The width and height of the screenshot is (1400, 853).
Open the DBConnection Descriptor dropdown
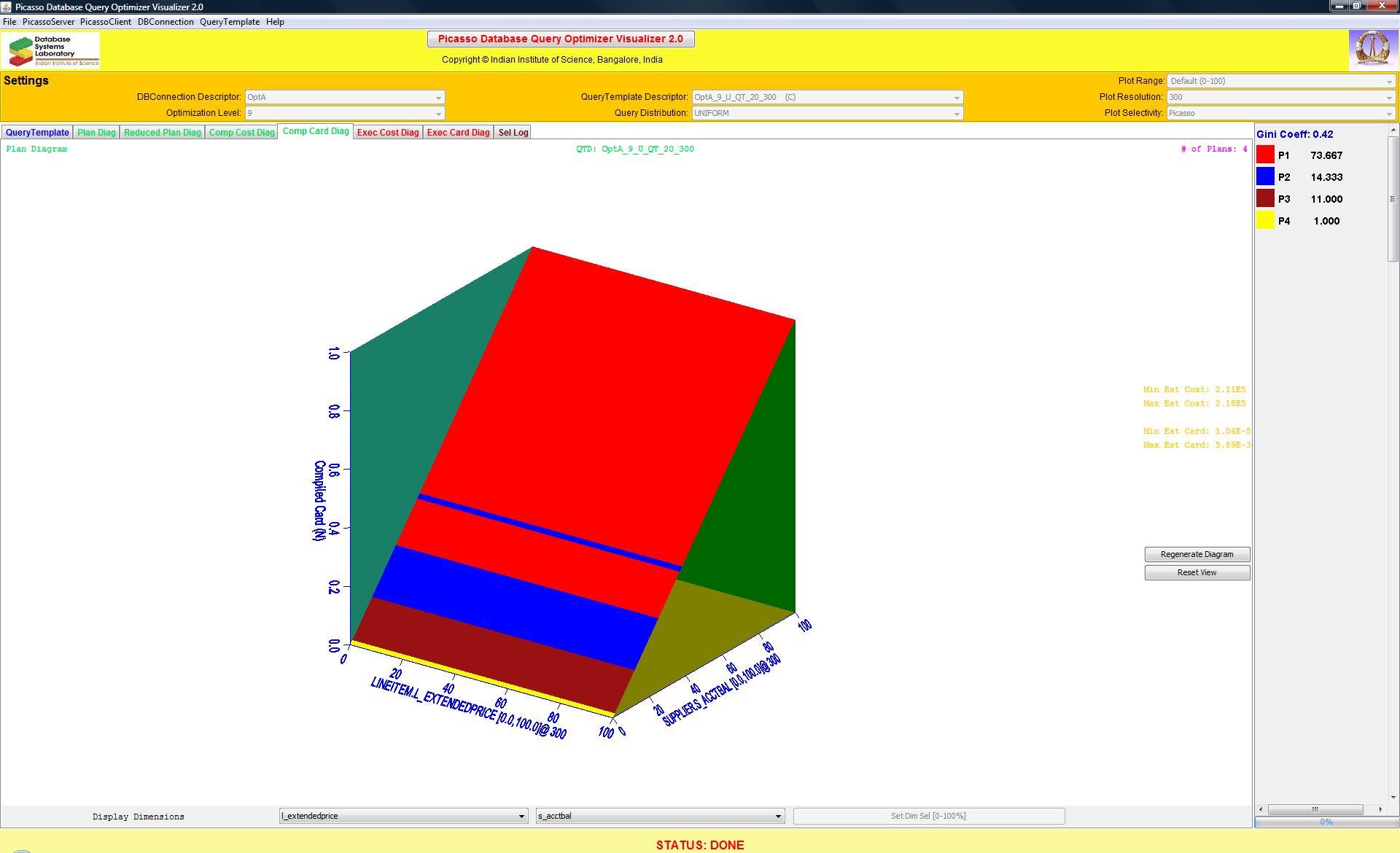coord(344,97)
